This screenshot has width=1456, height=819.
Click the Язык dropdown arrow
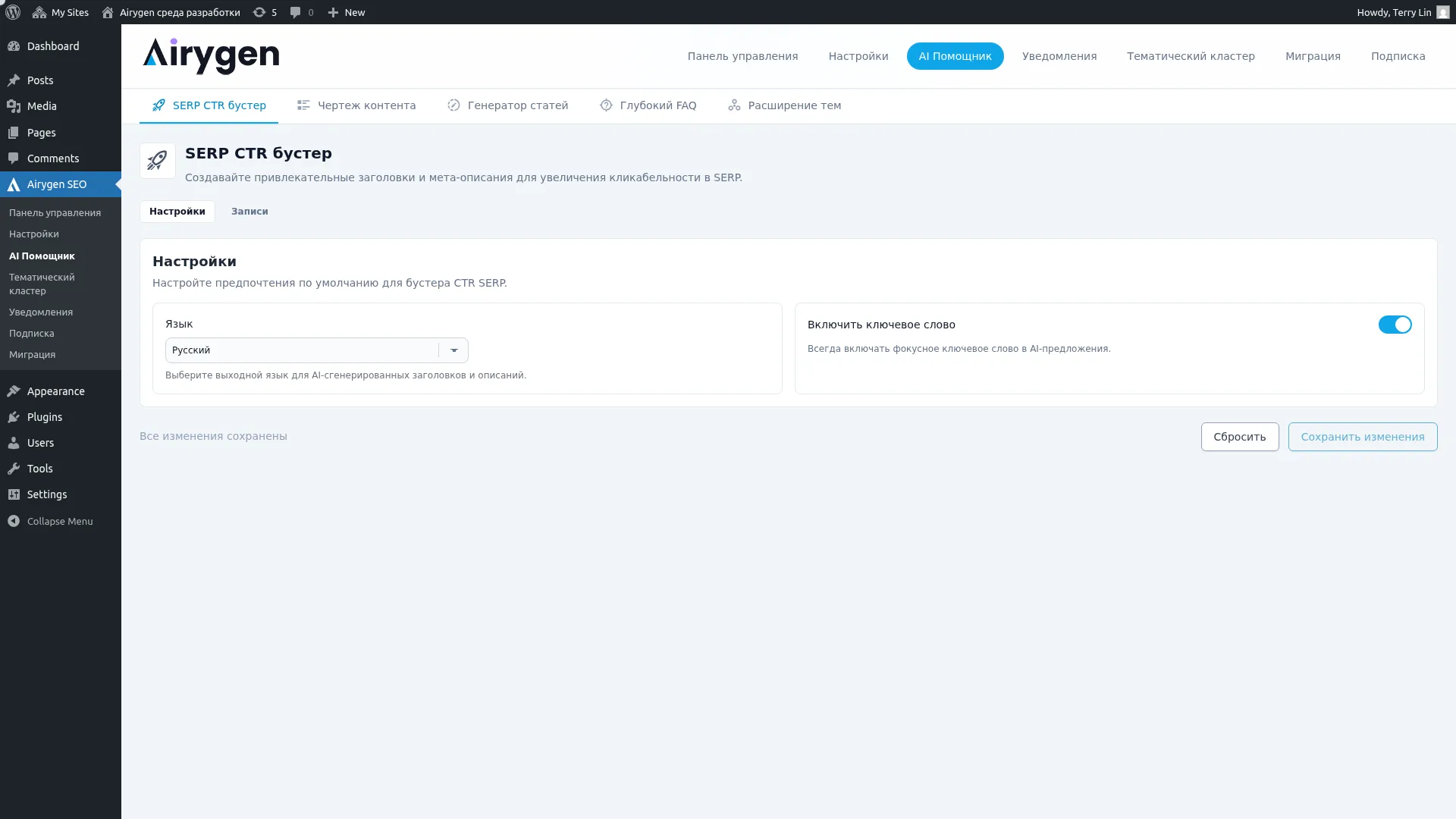tap(454, 350)
